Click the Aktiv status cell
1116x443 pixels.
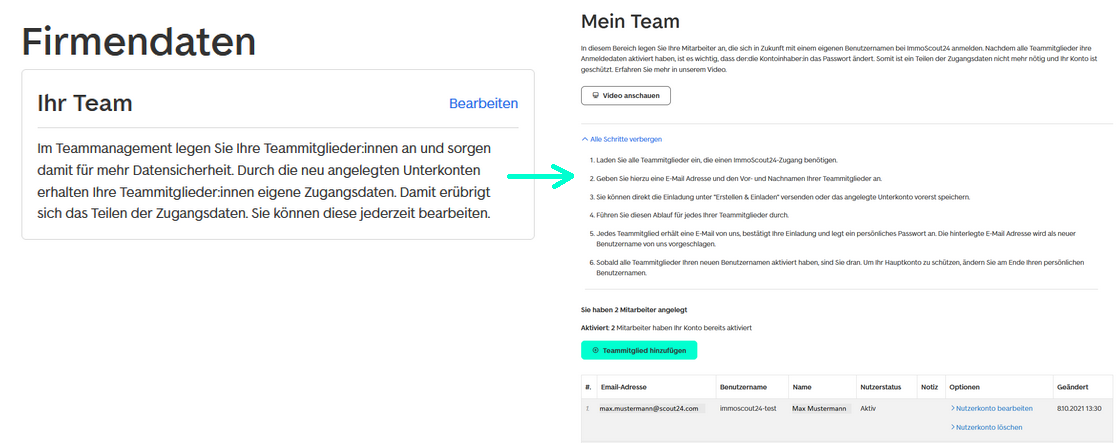click(868, 408)
